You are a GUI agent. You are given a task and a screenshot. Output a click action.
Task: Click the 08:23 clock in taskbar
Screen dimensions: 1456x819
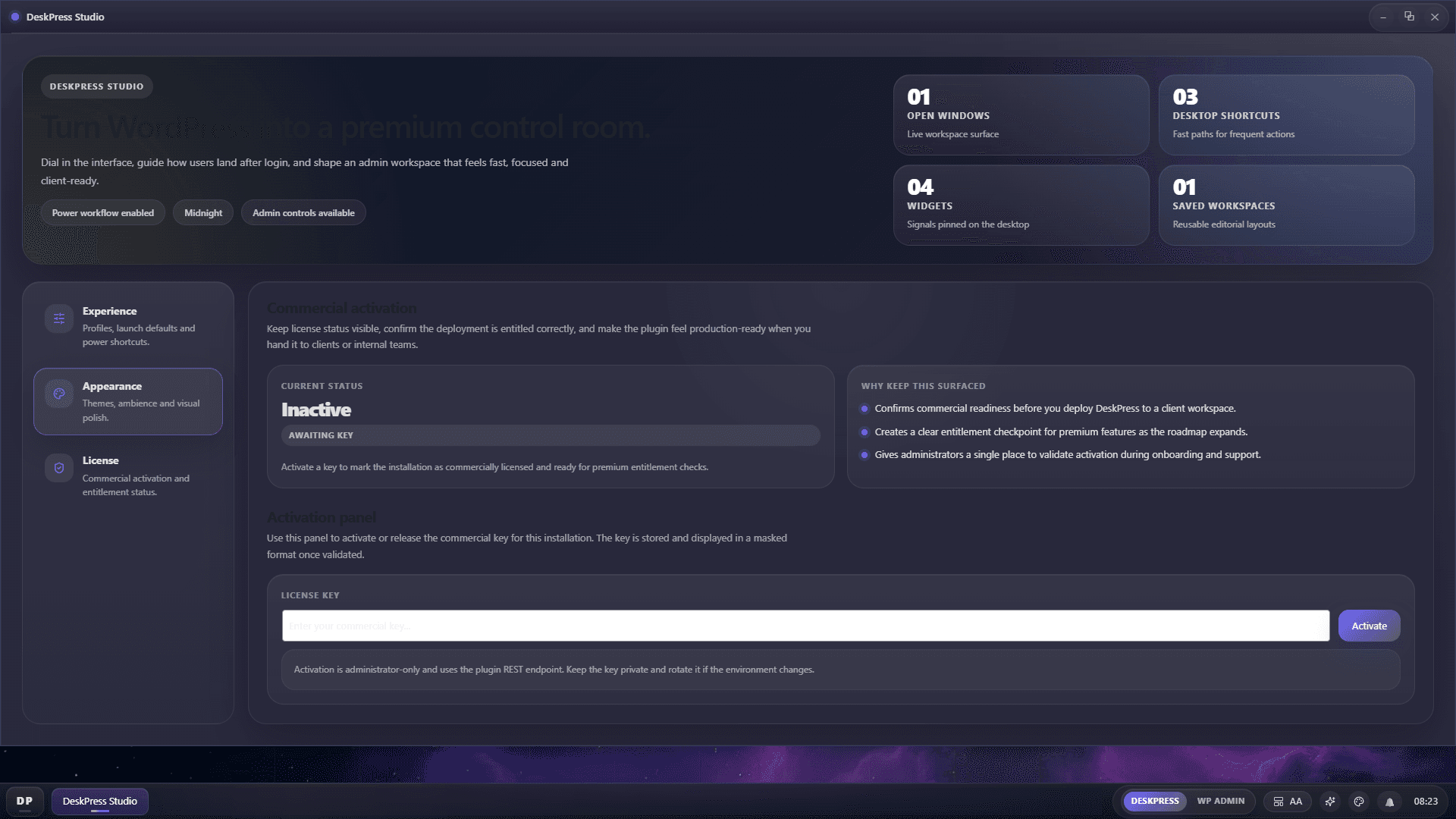coord(1425,801)
